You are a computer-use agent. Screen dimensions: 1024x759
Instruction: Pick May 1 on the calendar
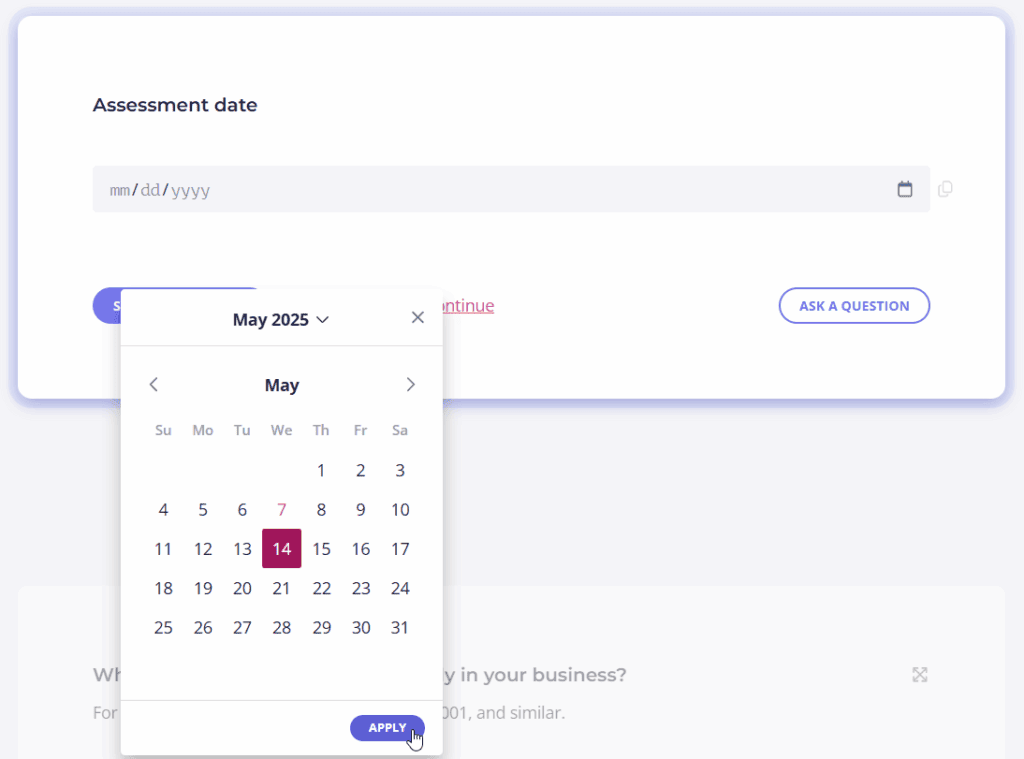pyautogui.click(x=321, y=470)
